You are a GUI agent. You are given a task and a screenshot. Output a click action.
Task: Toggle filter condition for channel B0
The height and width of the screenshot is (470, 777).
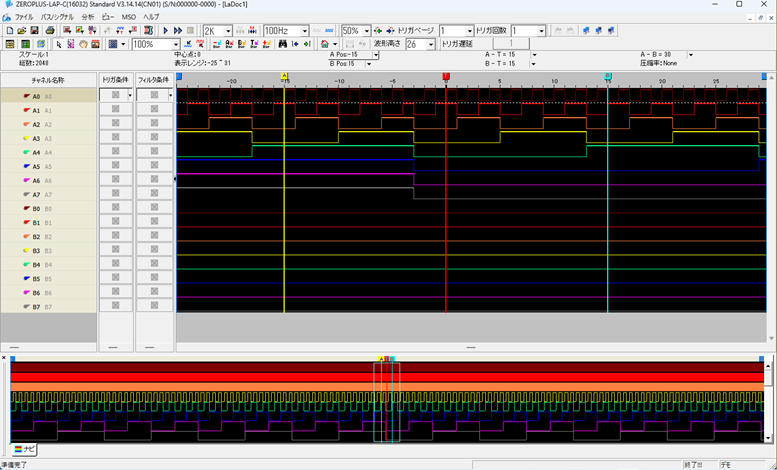click(x=154, y=207)
